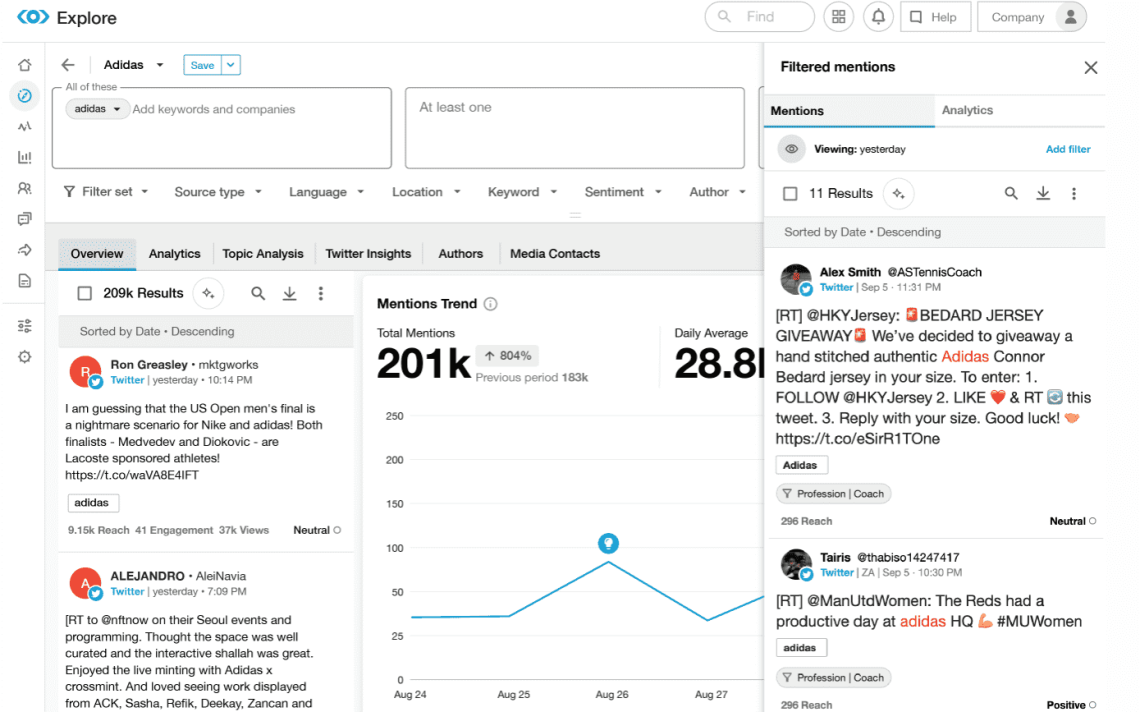The width and height of the screenshot is (1140, 712).
Task: Toggle the Viewing eye icon
Action: (792, 149)
